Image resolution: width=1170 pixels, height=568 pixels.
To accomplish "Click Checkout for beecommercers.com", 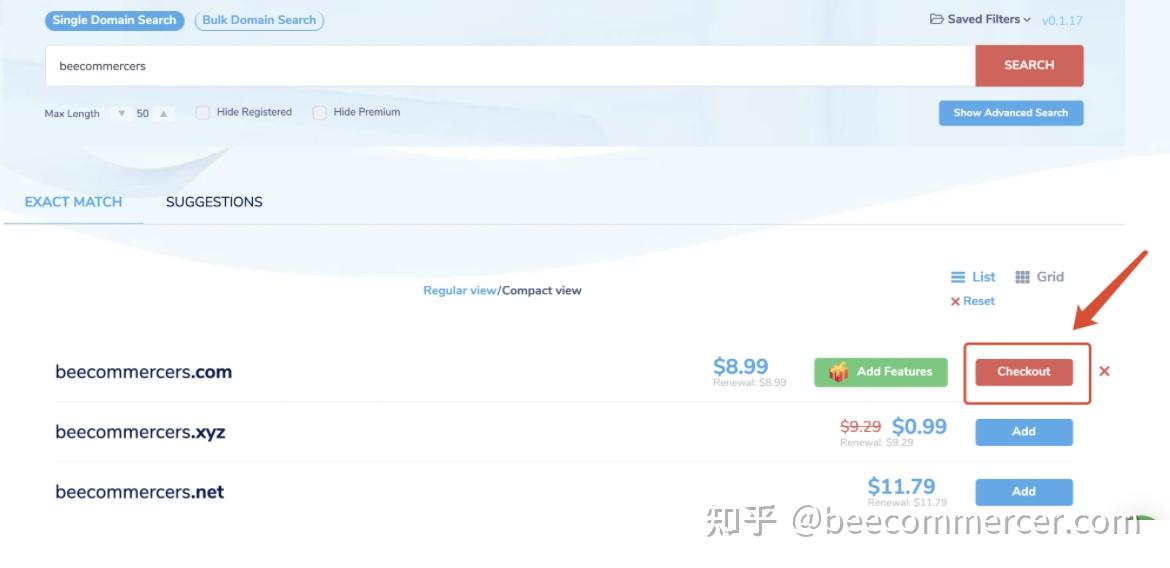I will (1024, 372).
